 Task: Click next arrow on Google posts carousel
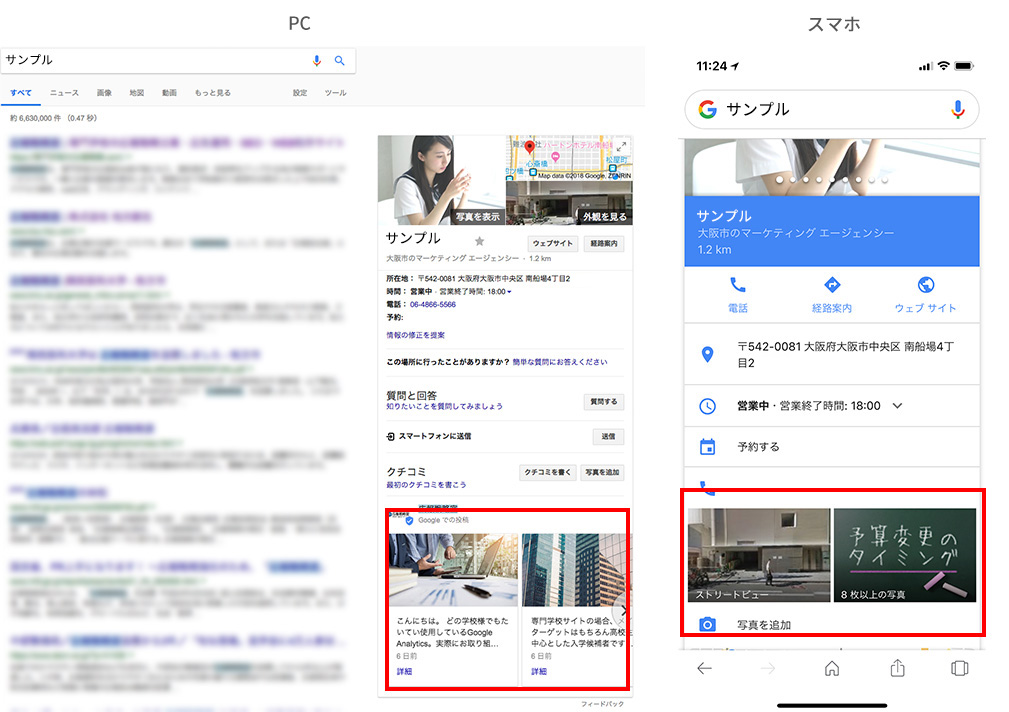[624, 611]
